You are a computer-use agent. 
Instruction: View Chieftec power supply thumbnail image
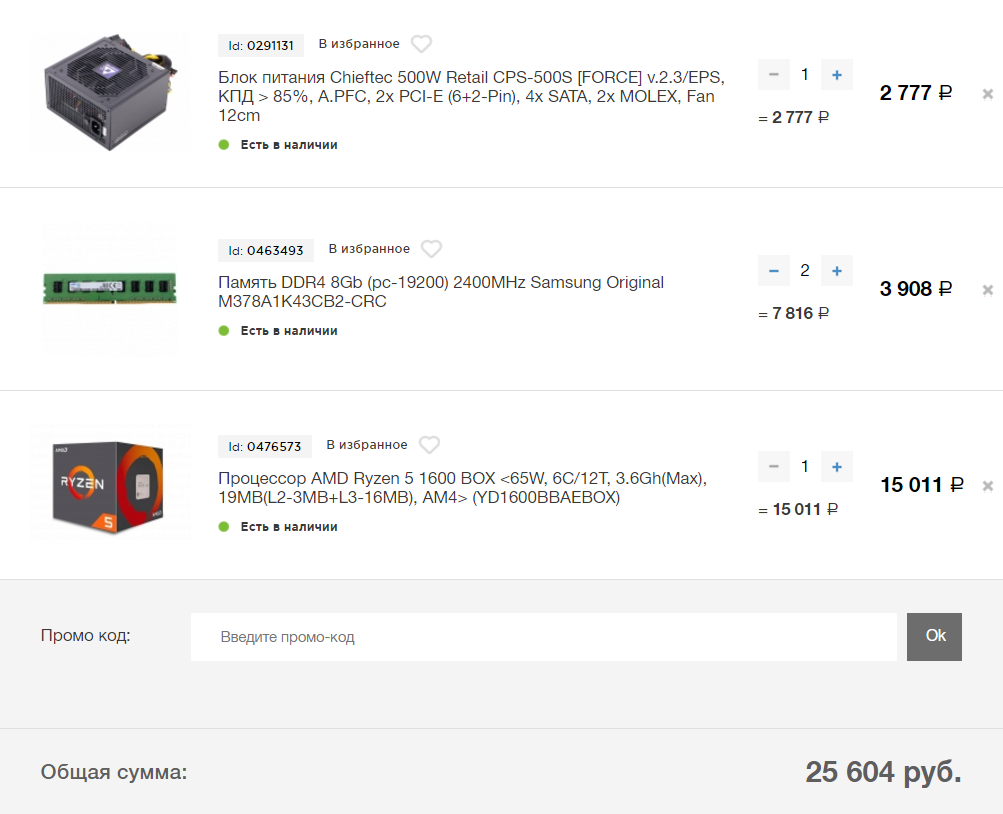point(110,92)
